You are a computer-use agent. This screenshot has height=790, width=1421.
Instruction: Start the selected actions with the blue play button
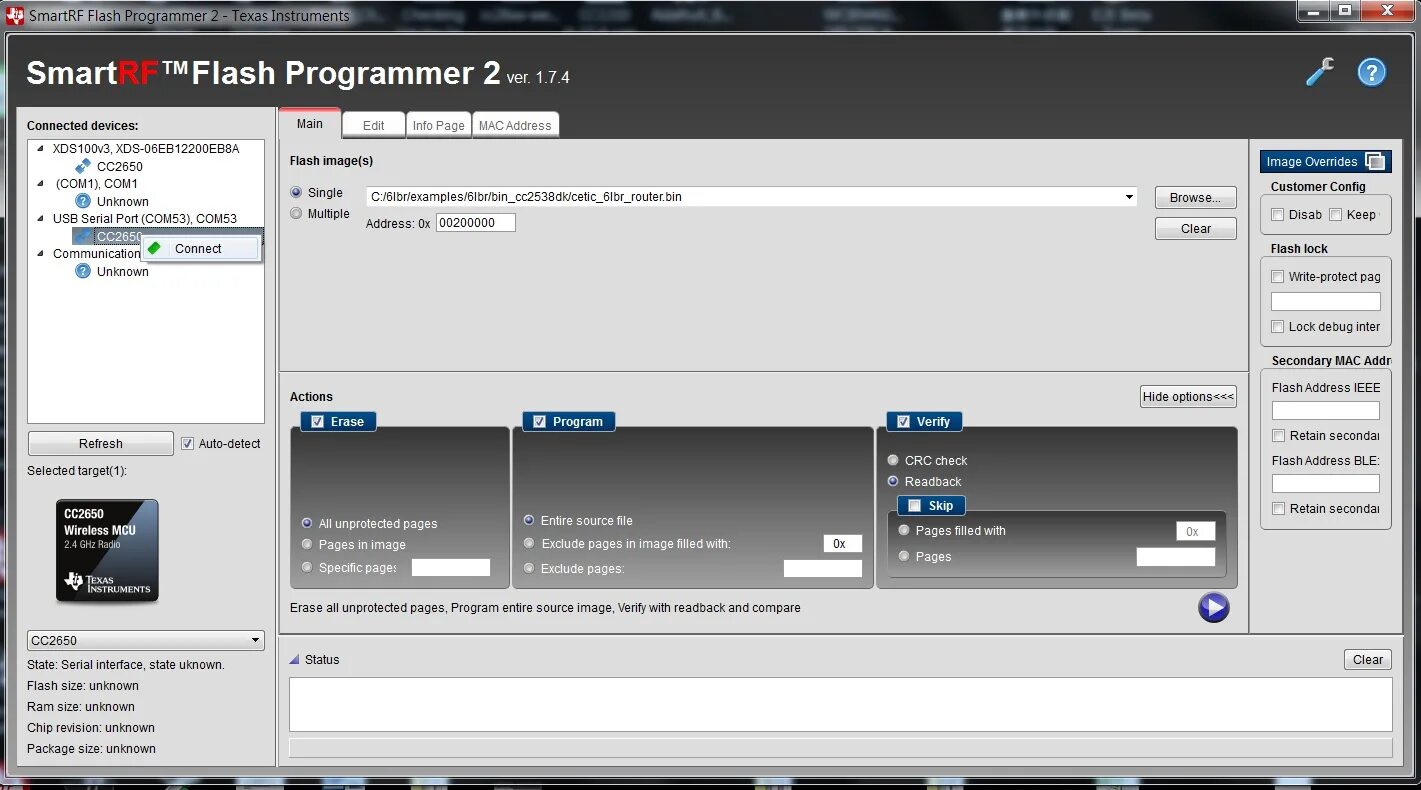(1213, 607)
